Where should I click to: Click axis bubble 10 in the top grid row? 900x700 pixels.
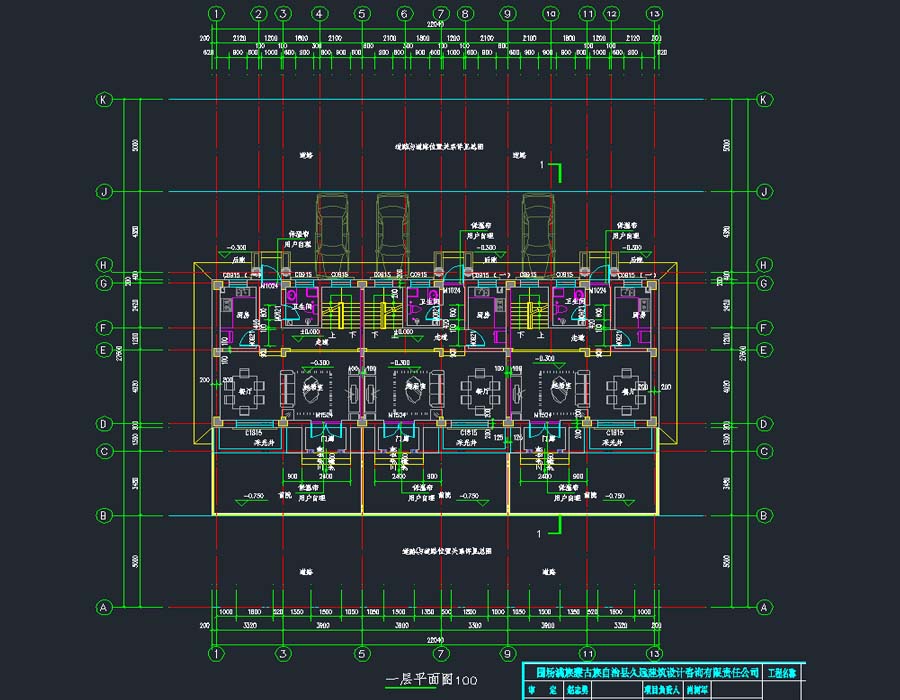tap(550, 14)
